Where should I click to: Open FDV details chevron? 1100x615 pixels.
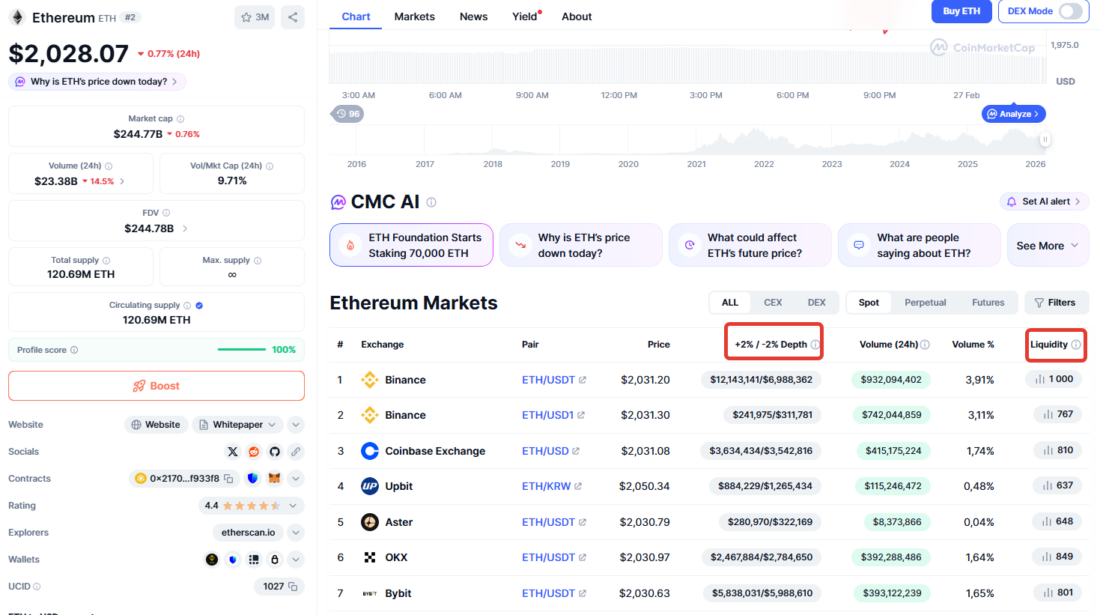tap(185, 229)
